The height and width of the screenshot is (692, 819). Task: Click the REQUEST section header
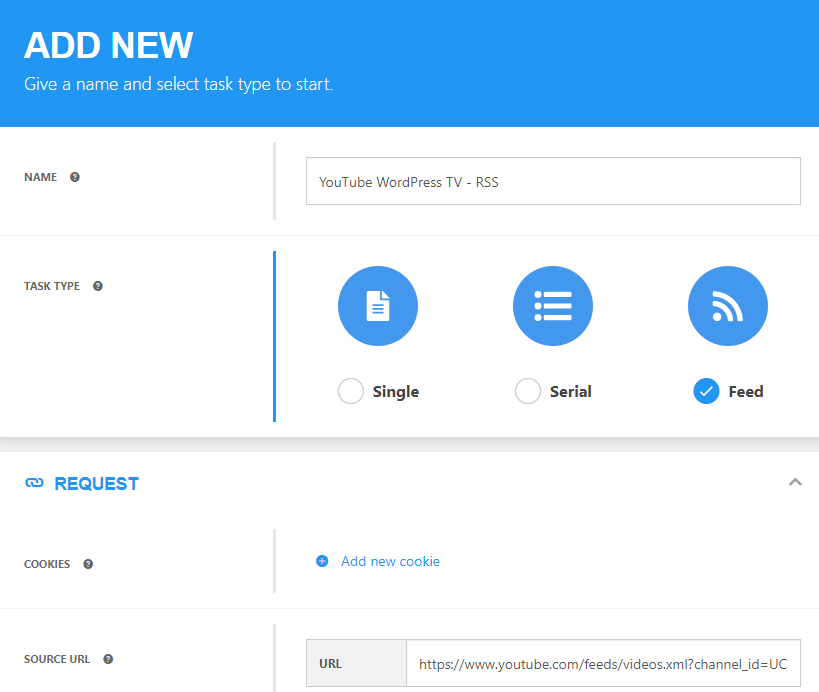tap(97, 483)
